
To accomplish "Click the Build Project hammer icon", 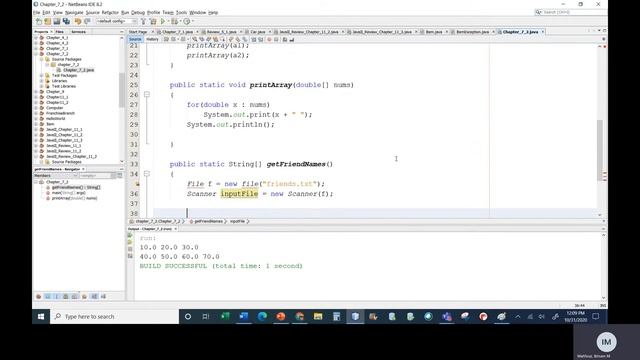I will pyautogui.click(x=143, y=21).
